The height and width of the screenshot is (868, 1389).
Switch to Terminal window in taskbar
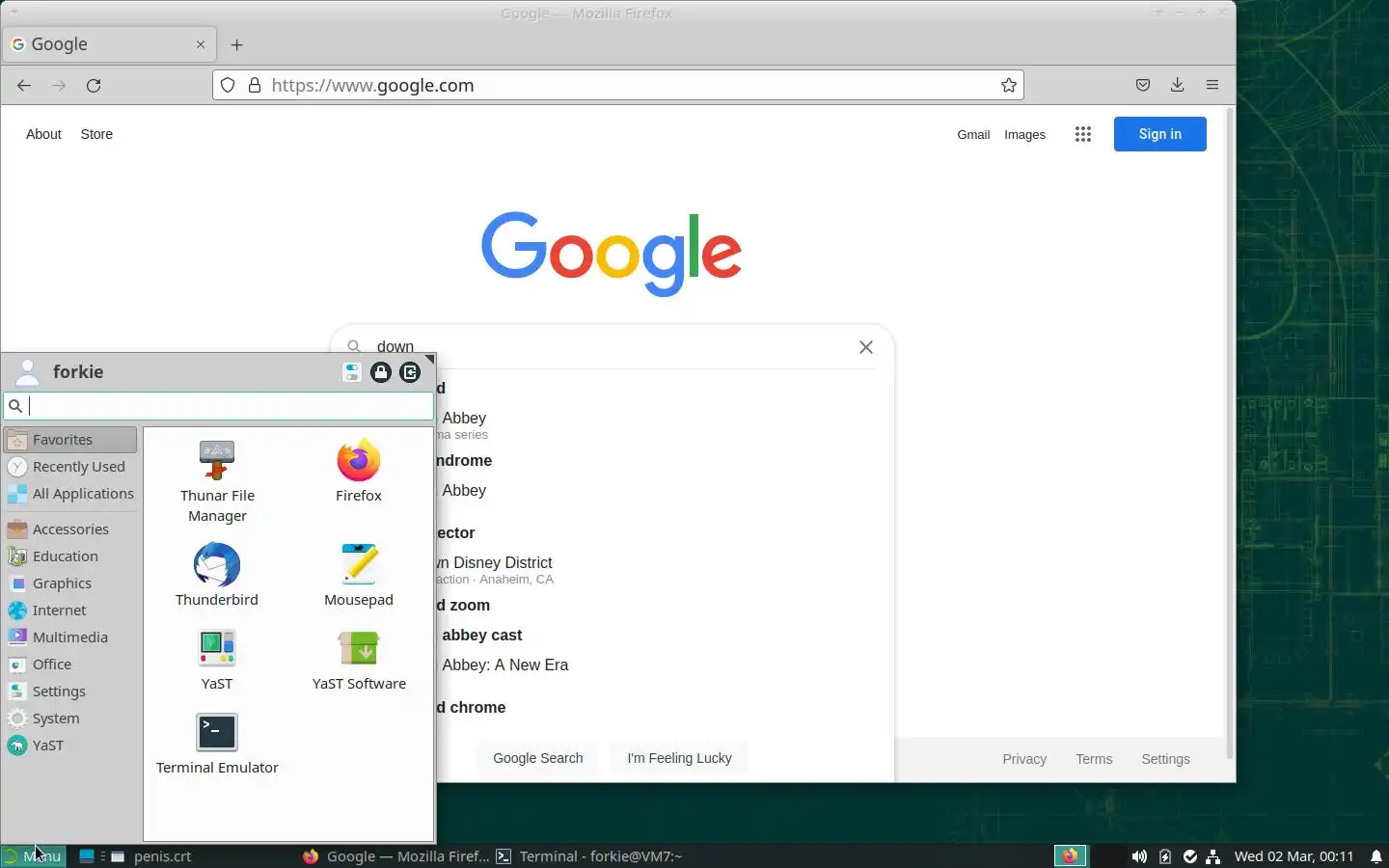coord(588,856)
